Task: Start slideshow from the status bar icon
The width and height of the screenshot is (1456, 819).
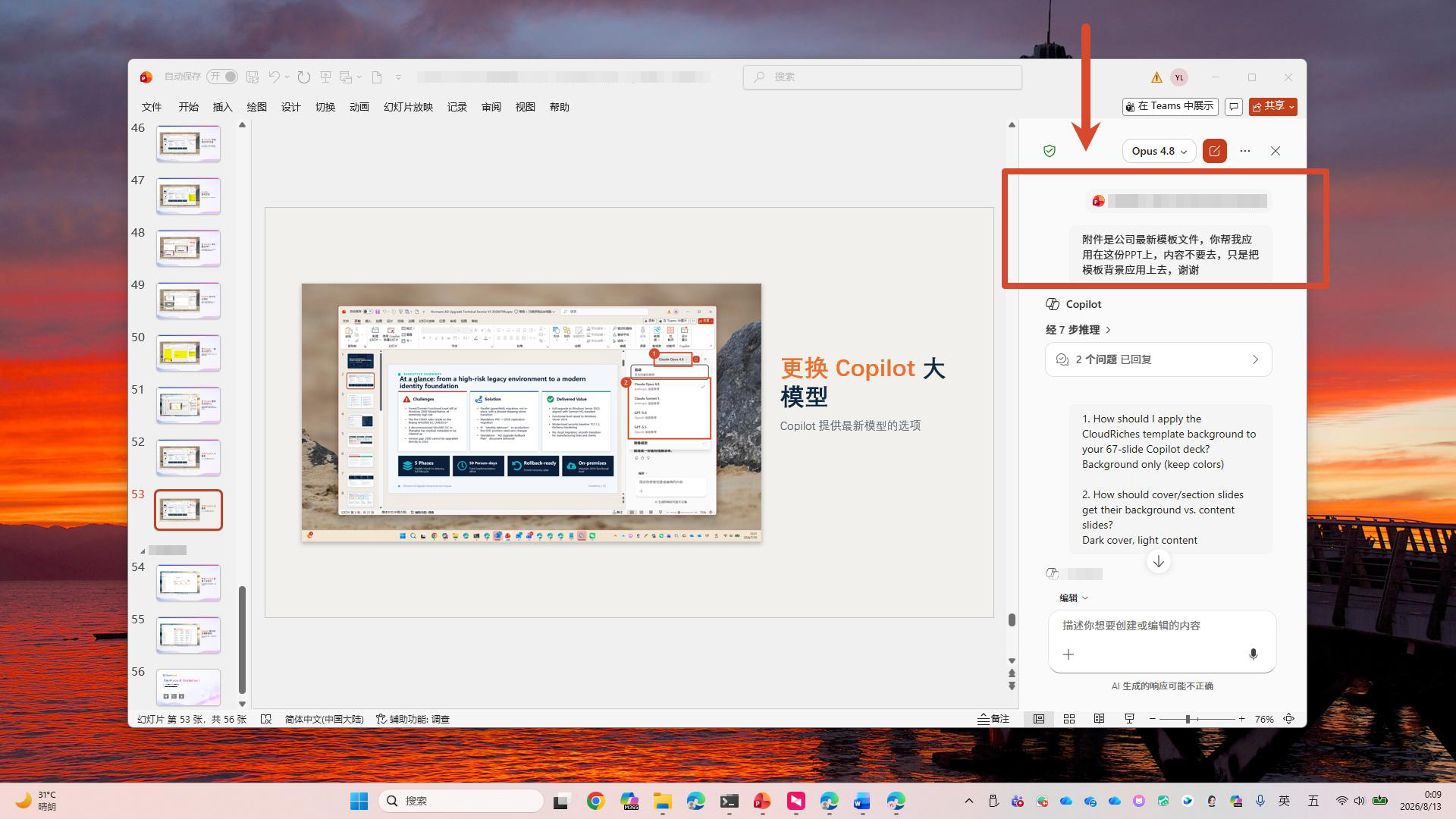Action: point(1129,719)
